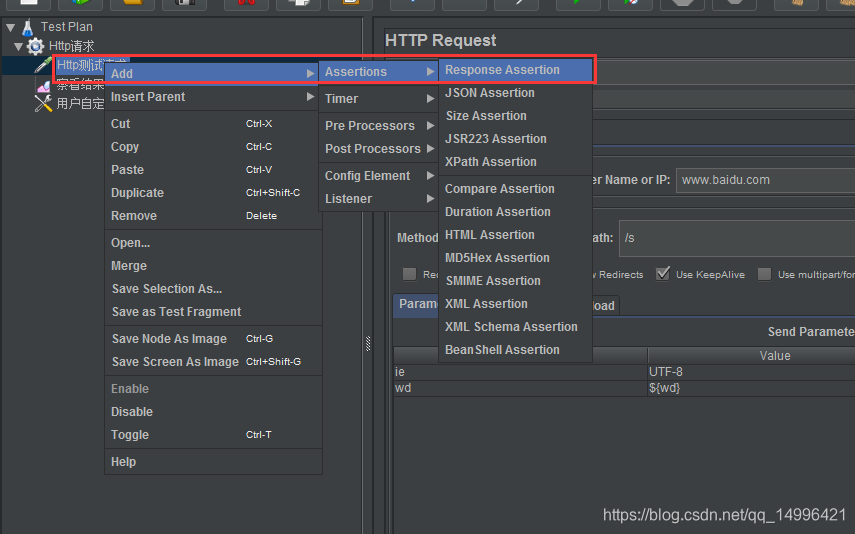
Task: Click the Path field containing /s
Action: click(x=737, y=238)
